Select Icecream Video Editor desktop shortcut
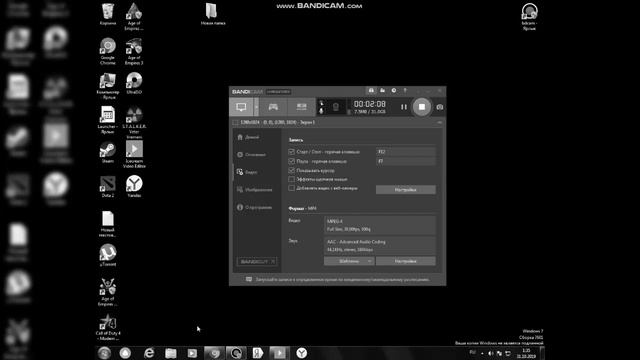Image resolution: width=640 pixels, height=360 pixels. pos(134,154)
